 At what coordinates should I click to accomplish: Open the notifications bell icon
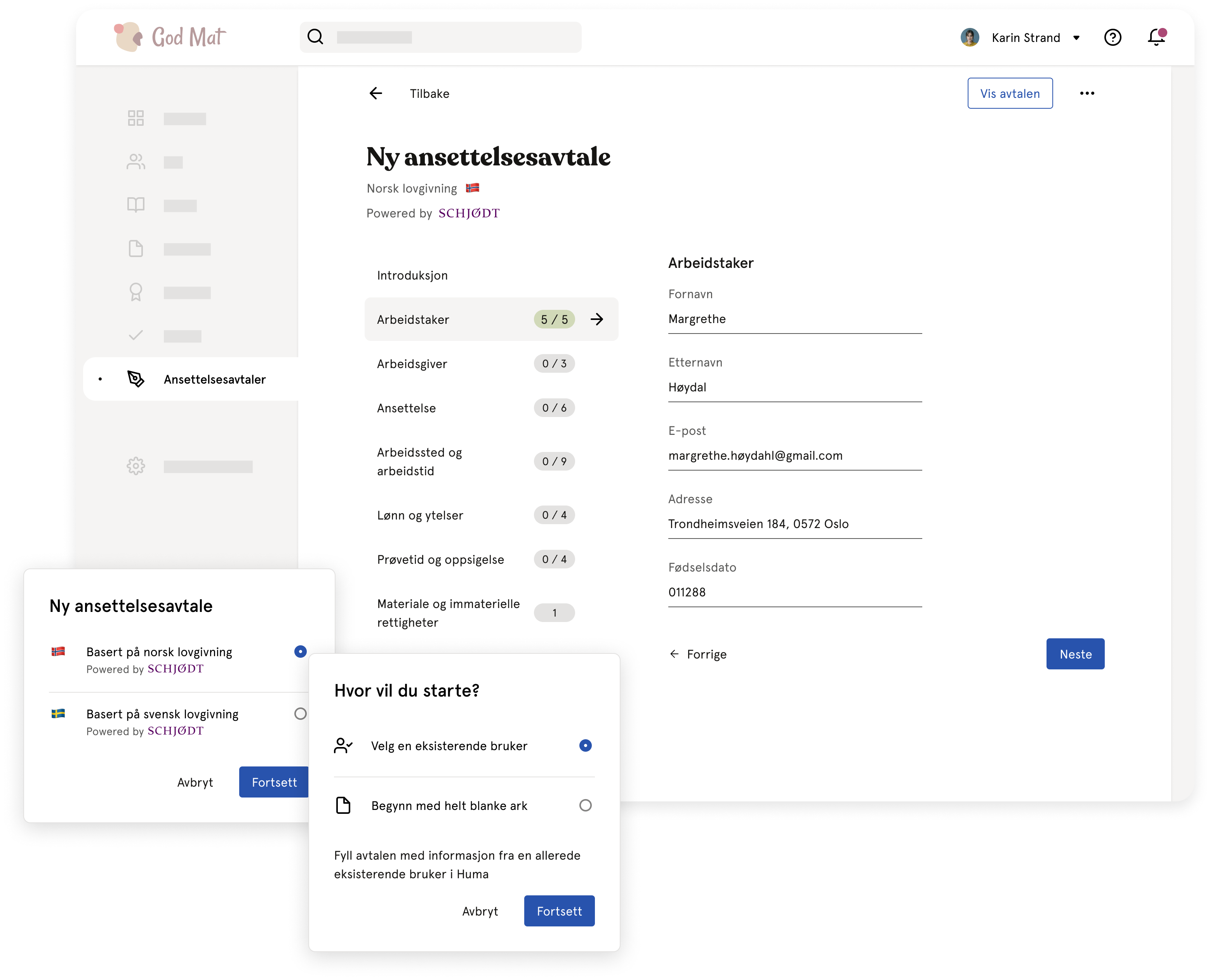tap(1156, 37)
